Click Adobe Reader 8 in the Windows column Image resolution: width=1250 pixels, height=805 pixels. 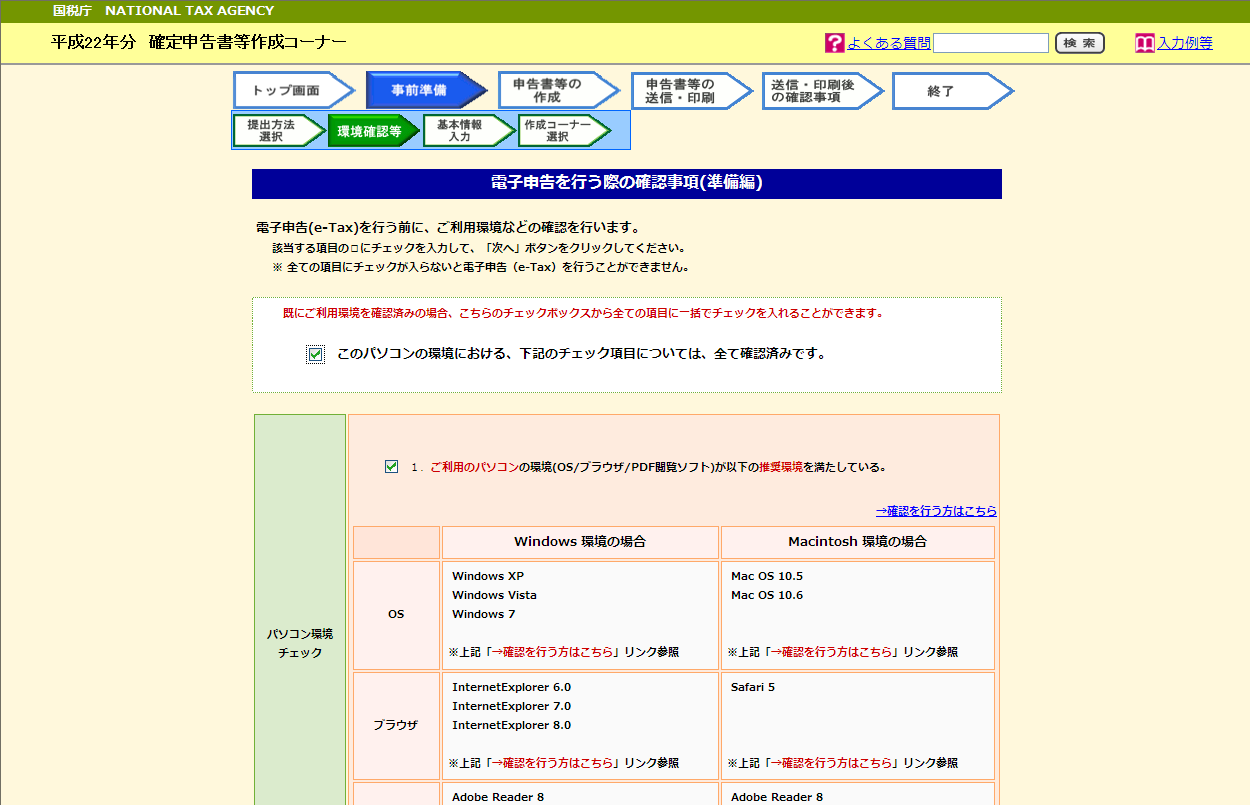pyautogui.click(x=498, y=797)
